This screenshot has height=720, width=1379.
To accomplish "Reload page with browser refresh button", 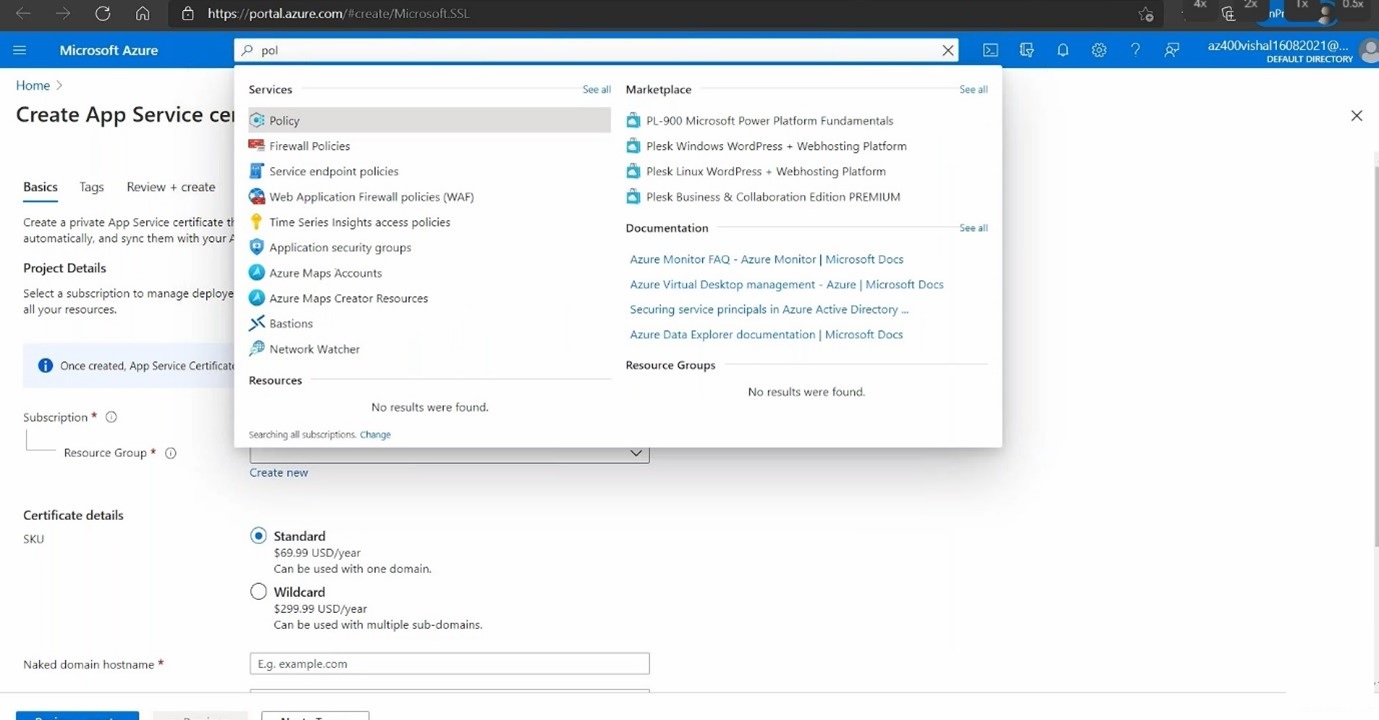I will tap(102, 14).
